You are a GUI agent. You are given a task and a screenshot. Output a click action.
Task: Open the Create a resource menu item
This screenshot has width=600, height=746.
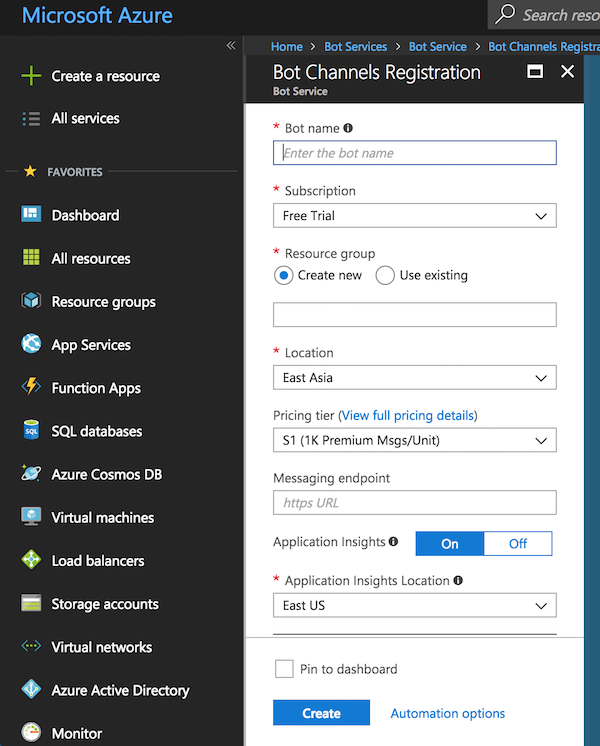pyautogui.click(x=106, y=76)
